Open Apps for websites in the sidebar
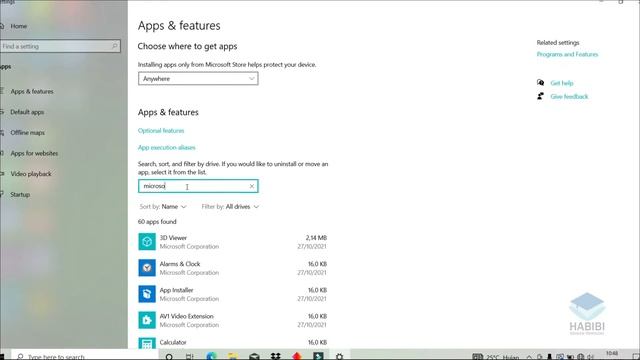The image size is (640, 360). tap(34, 153)
